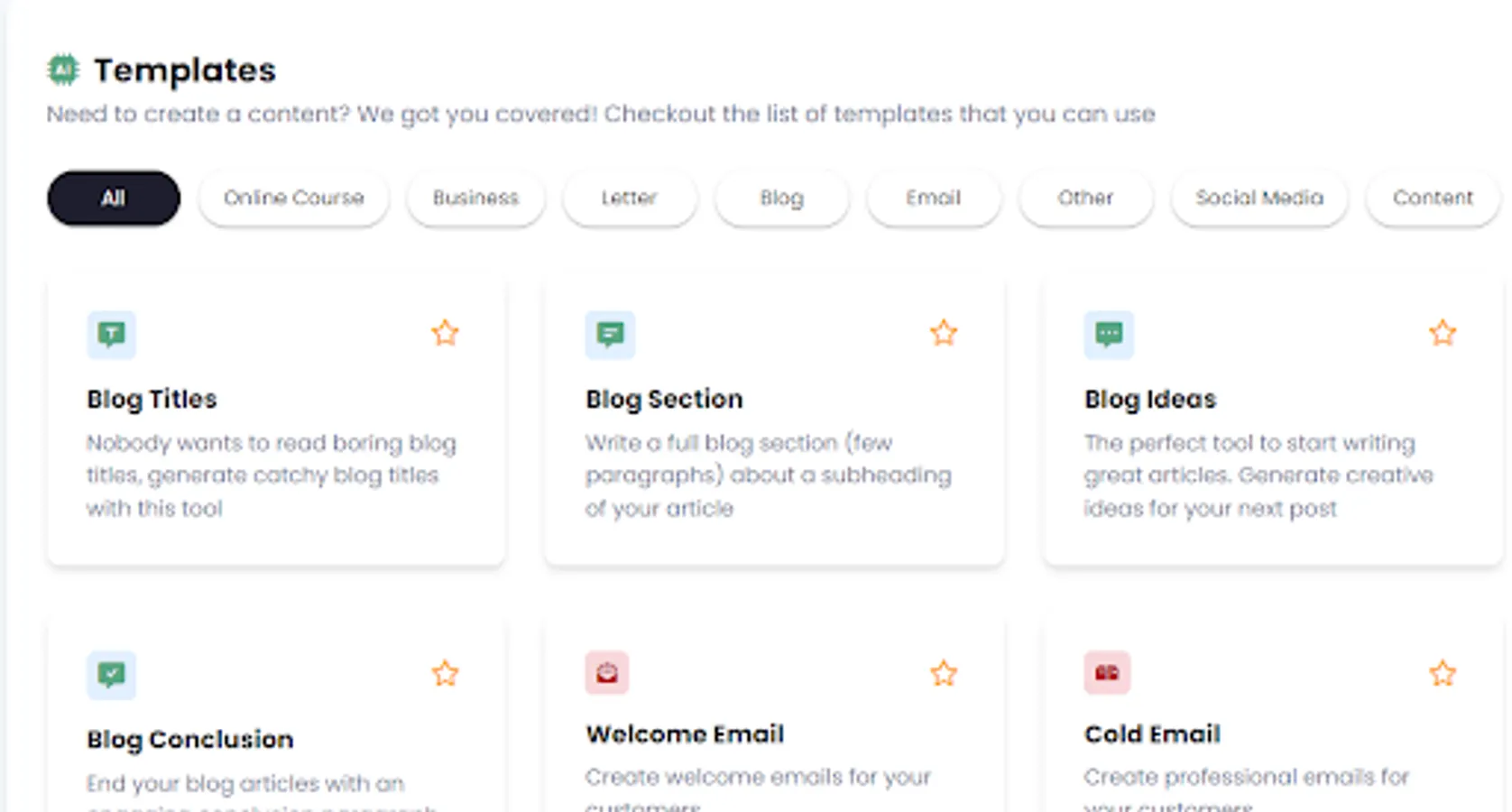Star the Blog Ideas template
Image resolution: width=1512 pixels, height=812 pixels.
point(1443,333)
